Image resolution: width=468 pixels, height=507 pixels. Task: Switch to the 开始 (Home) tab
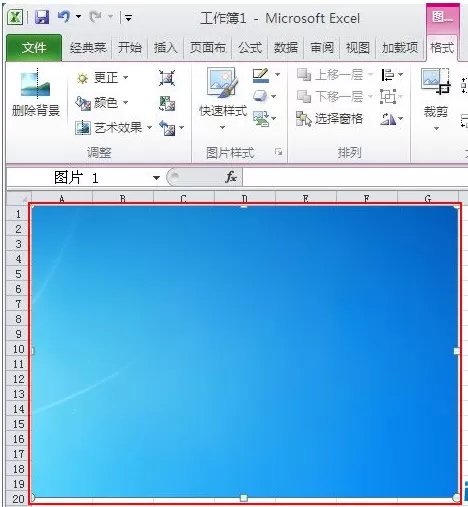click(130, 48)
